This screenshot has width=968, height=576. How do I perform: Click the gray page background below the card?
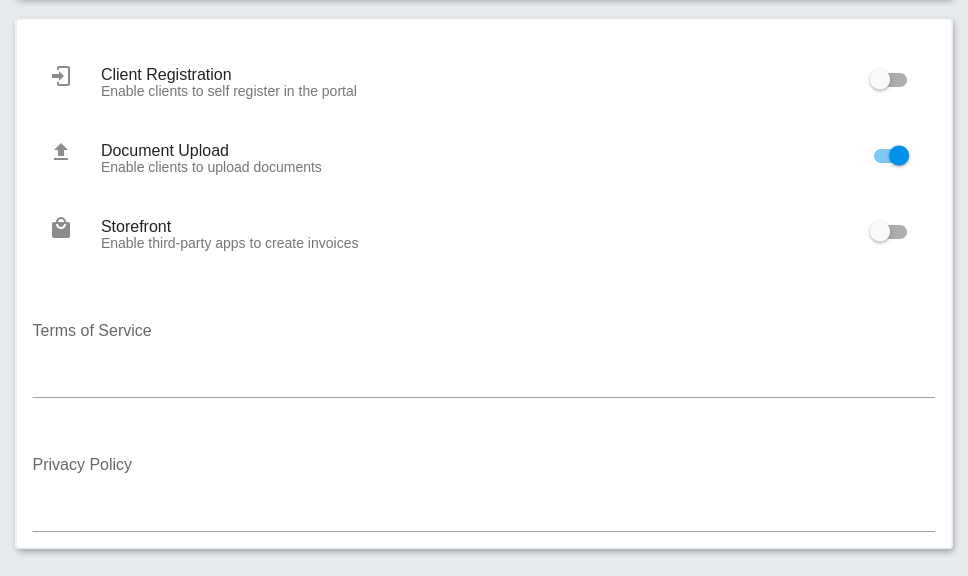coord(483,564)
